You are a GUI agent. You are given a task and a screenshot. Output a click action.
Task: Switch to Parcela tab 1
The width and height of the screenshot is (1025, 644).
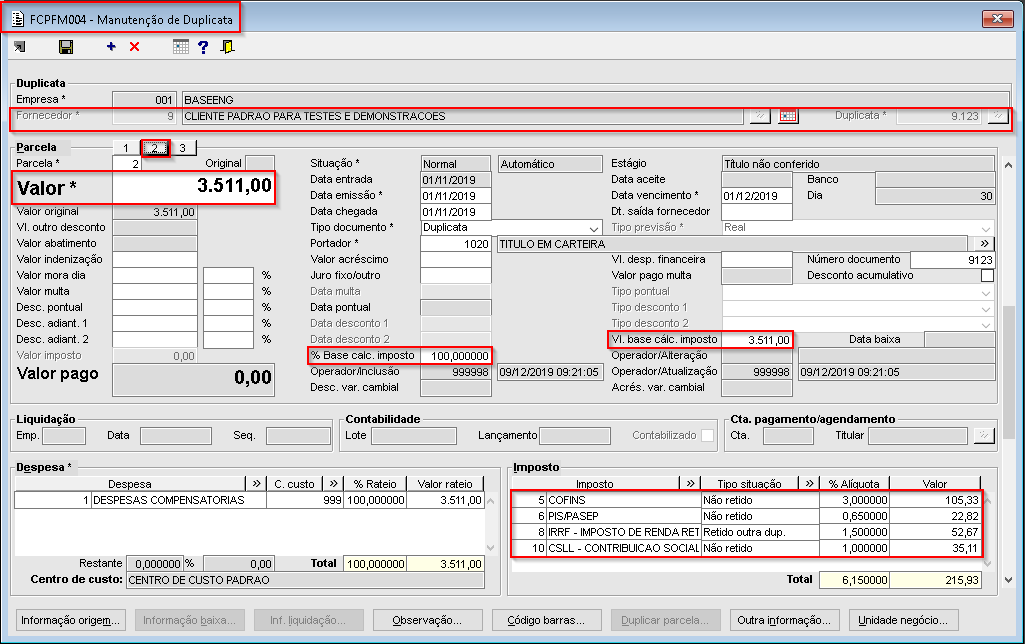(x=126, y=148)
